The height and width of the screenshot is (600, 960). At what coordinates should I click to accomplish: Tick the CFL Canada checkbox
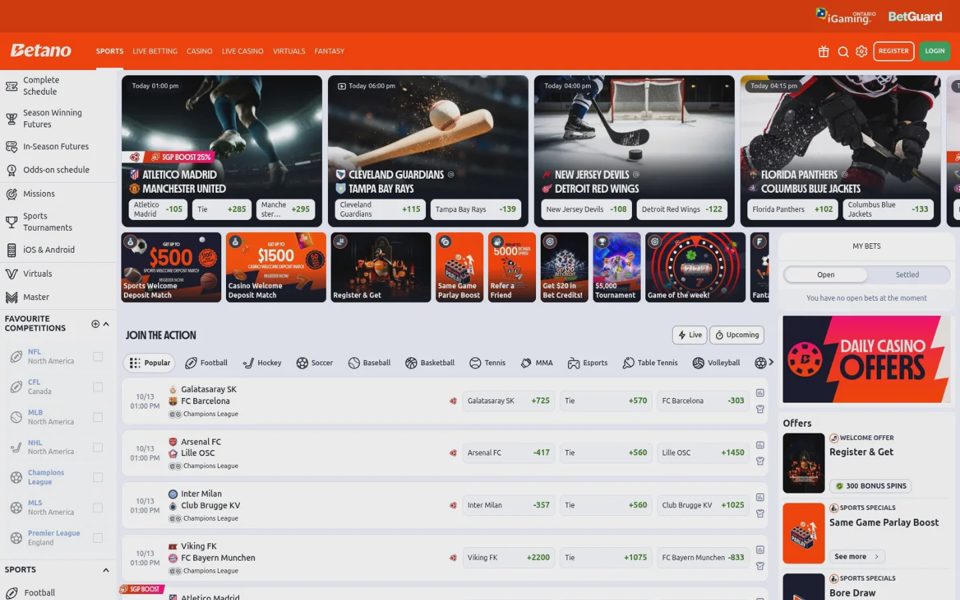[97, 387]
